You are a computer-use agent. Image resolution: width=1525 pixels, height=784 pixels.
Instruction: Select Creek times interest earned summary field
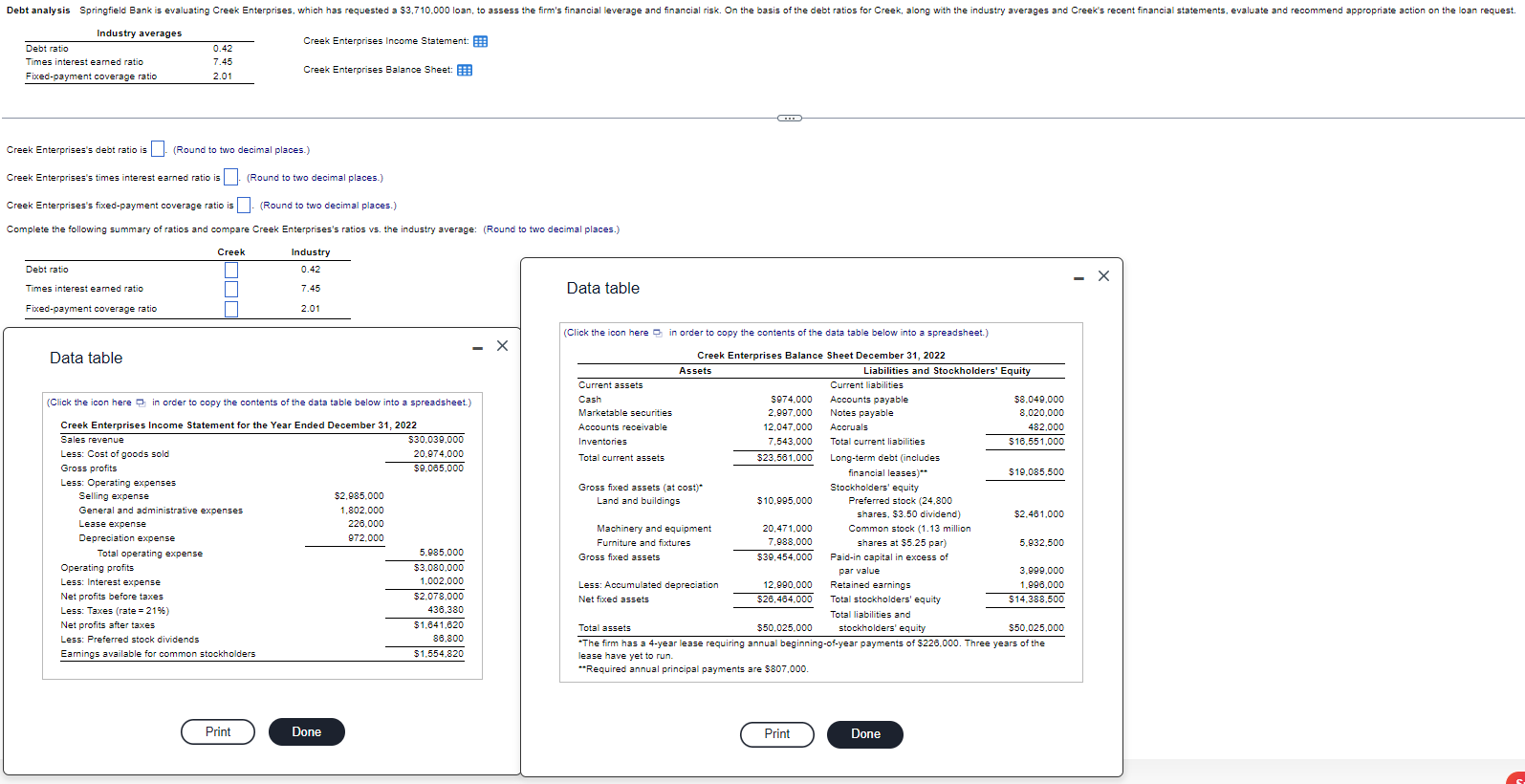click(x=231, y=289)
